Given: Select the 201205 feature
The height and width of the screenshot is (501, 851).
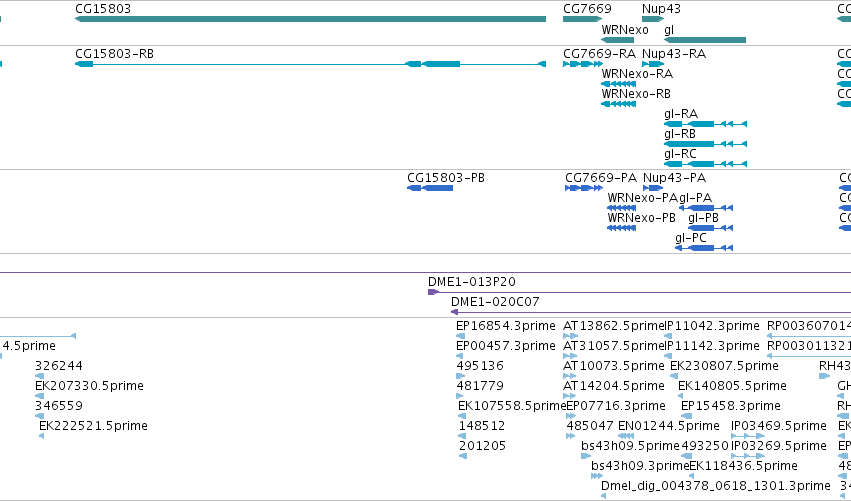Looking at the screenshot, I should [463, 456].
